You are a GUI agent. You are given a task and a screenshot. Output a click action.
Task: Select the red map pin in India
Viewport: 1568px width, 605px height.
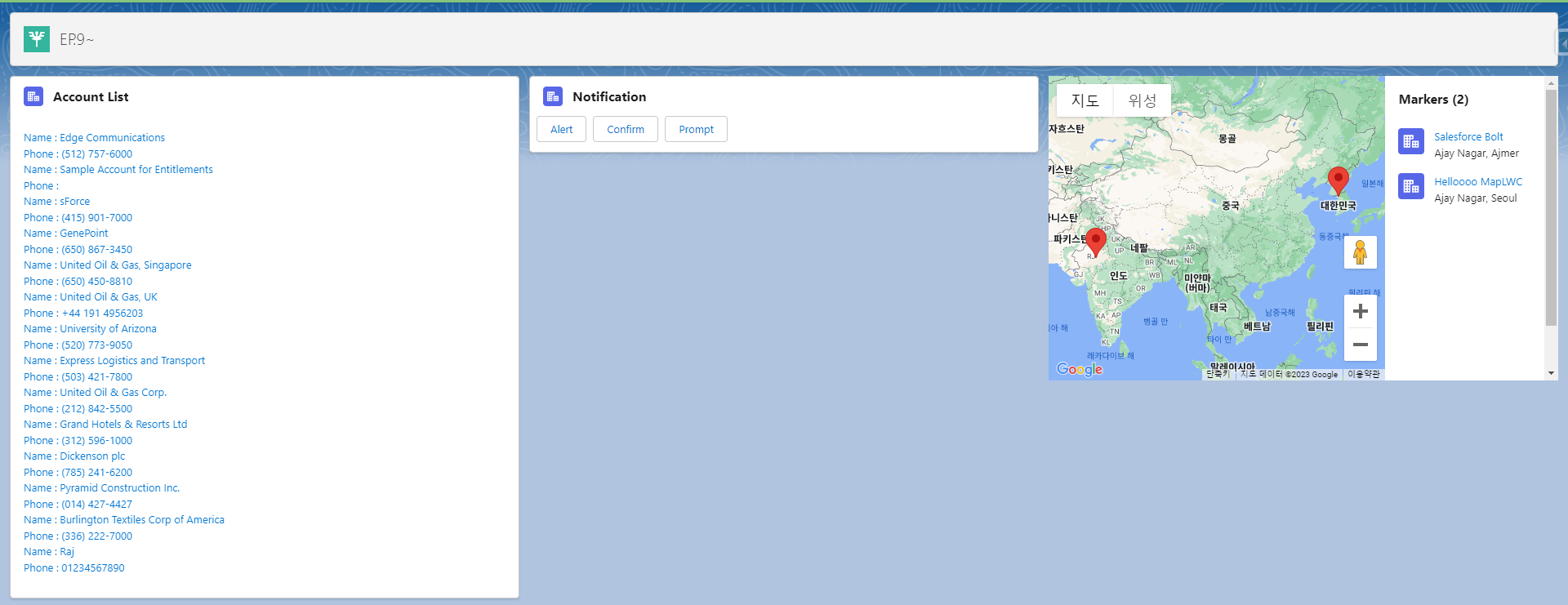(1096, 242)
